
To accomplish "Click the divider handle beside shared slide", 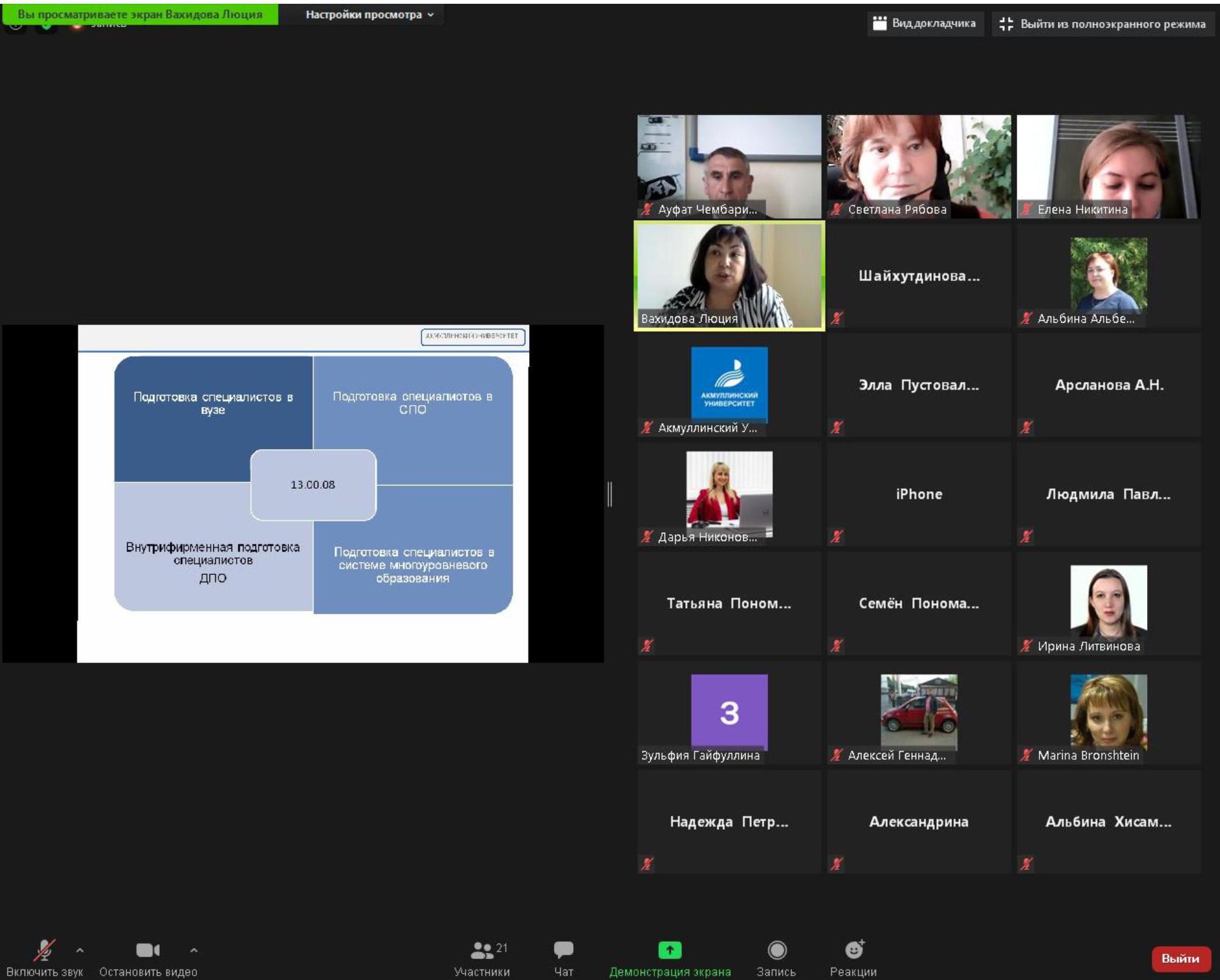I will (x=609, y=494).
